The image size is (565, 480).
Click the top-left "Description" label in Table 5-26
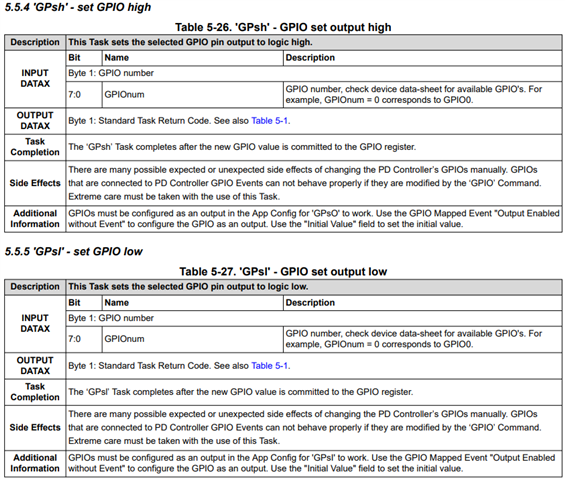35,42
